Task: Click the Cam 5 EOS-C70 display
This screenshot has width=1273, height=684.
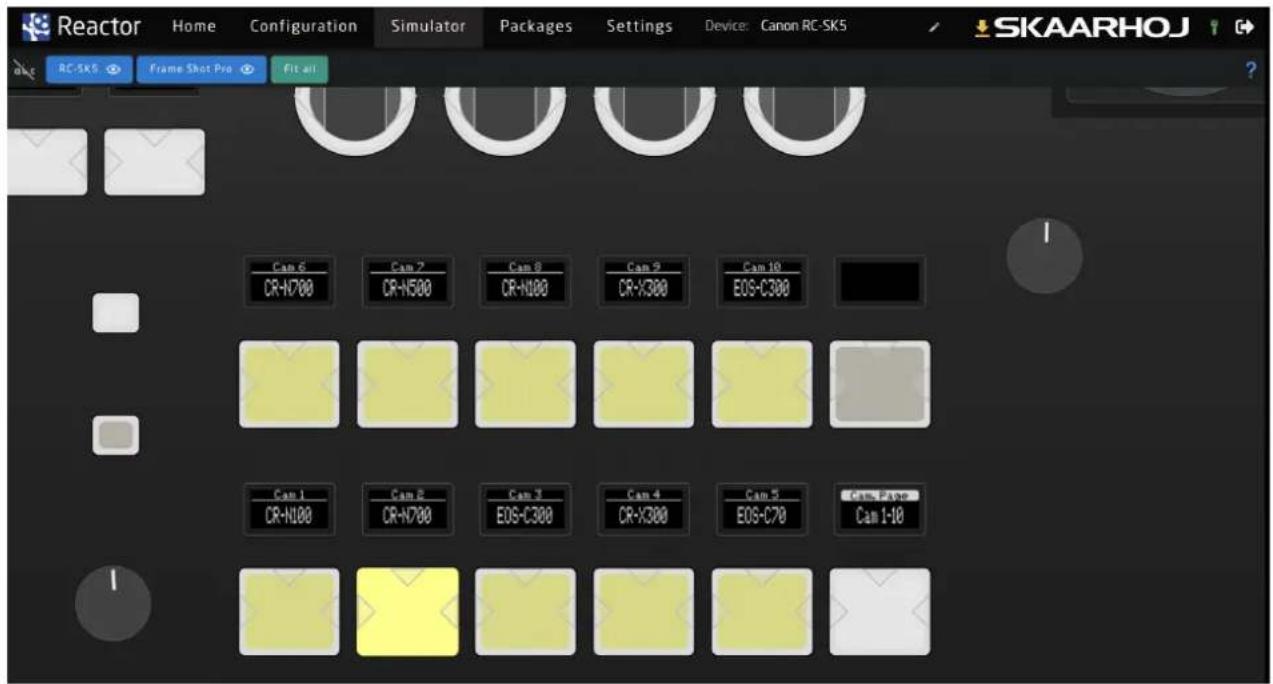Action: tap(762, 509)
